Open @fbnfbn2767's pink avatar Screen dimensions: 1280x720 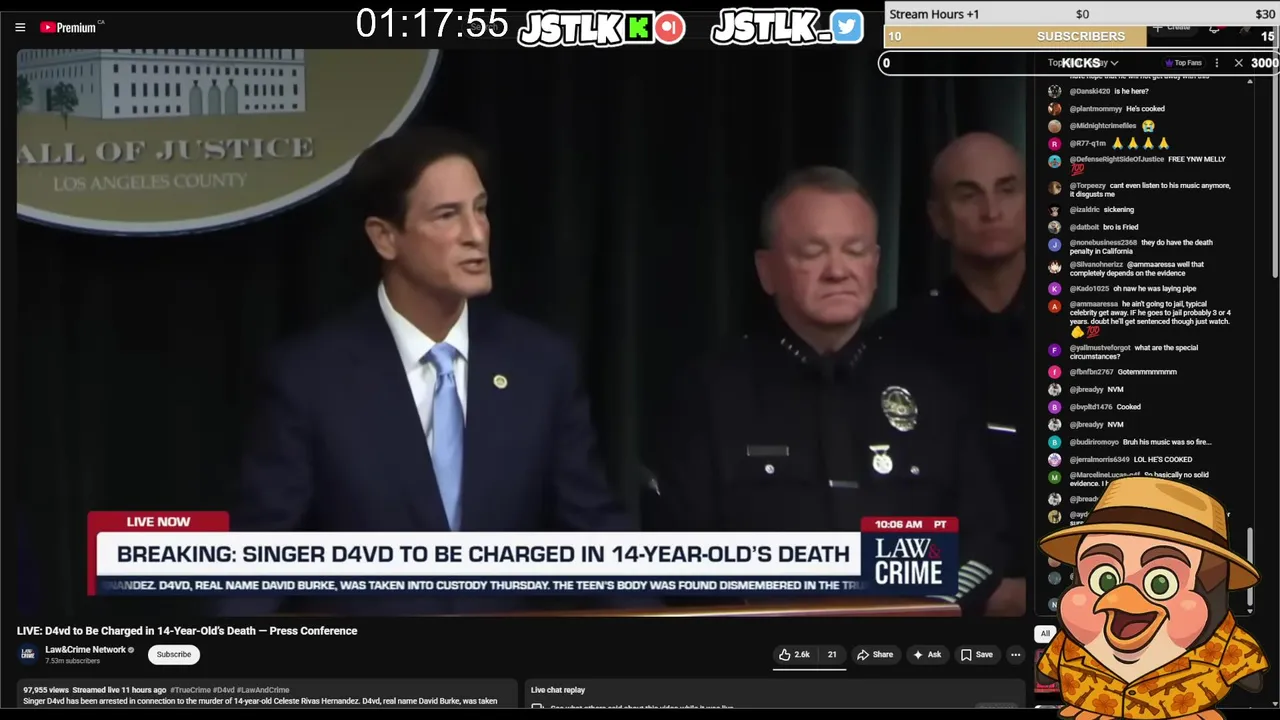pyautogui.click(x=1054, y=372)
